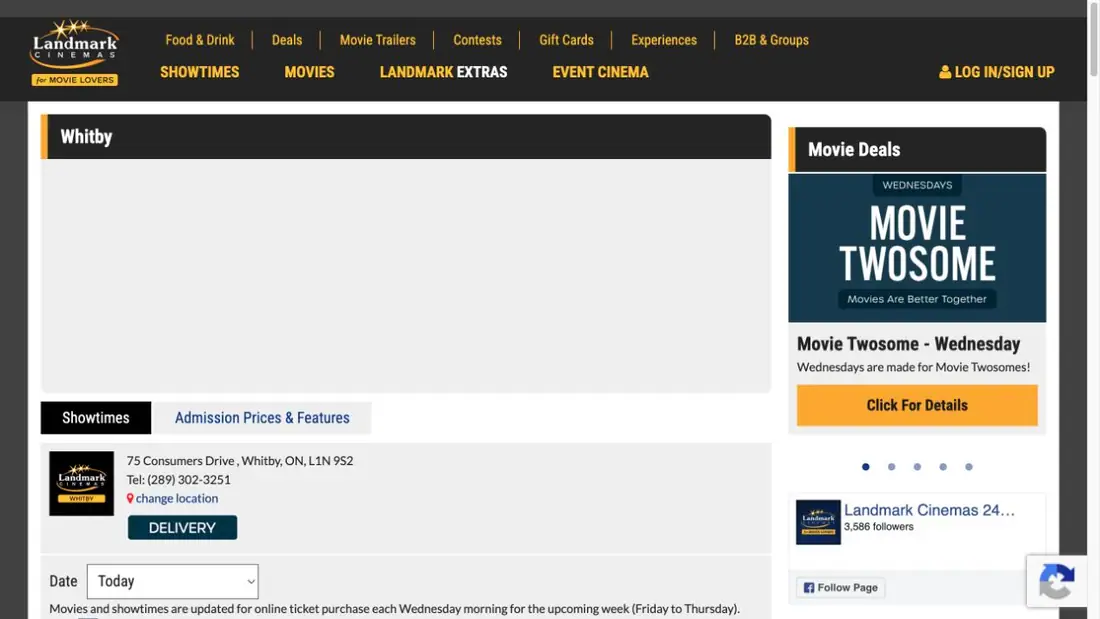Open the Landmark Cinemas 24 Facebook page link
The height and width of the screenshot is (619, 1100).
929,510
